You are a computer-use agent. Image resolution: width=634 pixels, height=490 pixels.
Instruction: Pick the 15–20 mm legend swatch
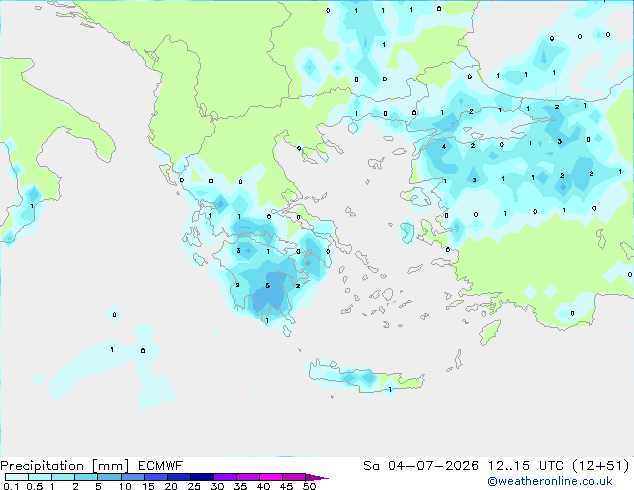coord(155,477)
